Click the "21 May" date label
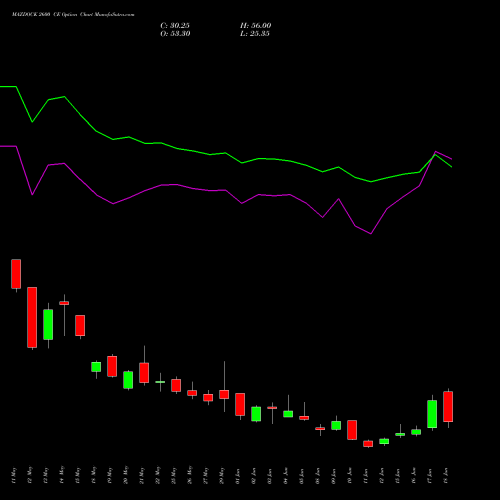Screen dimensions: 500x500 click(x=142, y=476)
